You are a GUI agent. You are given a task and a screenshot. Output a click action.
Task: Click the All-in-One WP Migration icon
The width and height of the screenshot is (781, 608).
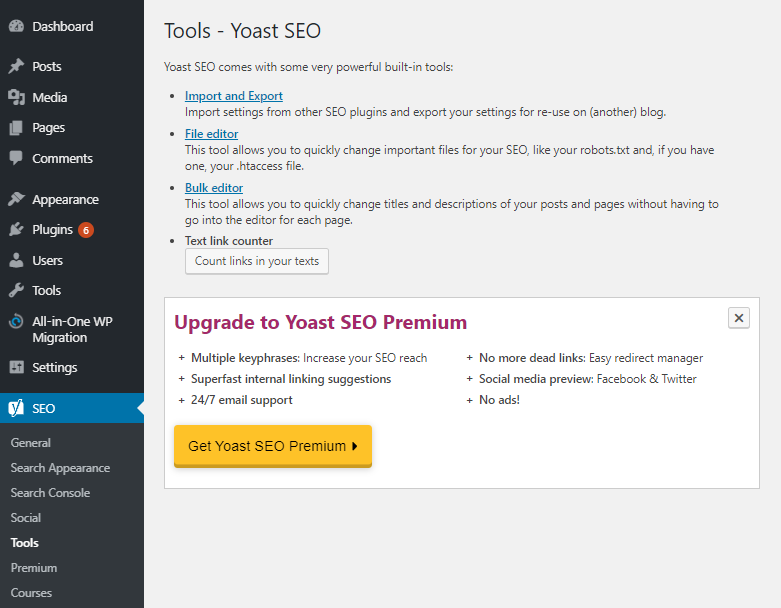[x=16, y=321]
